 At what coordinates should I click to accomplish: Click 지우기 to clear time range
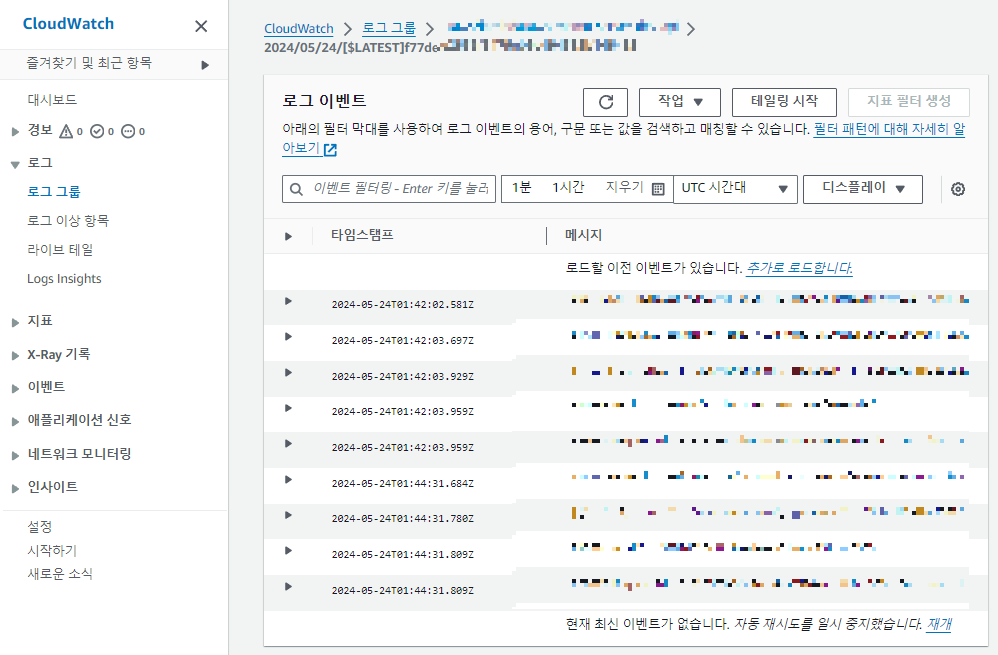(x=624, y=188)
